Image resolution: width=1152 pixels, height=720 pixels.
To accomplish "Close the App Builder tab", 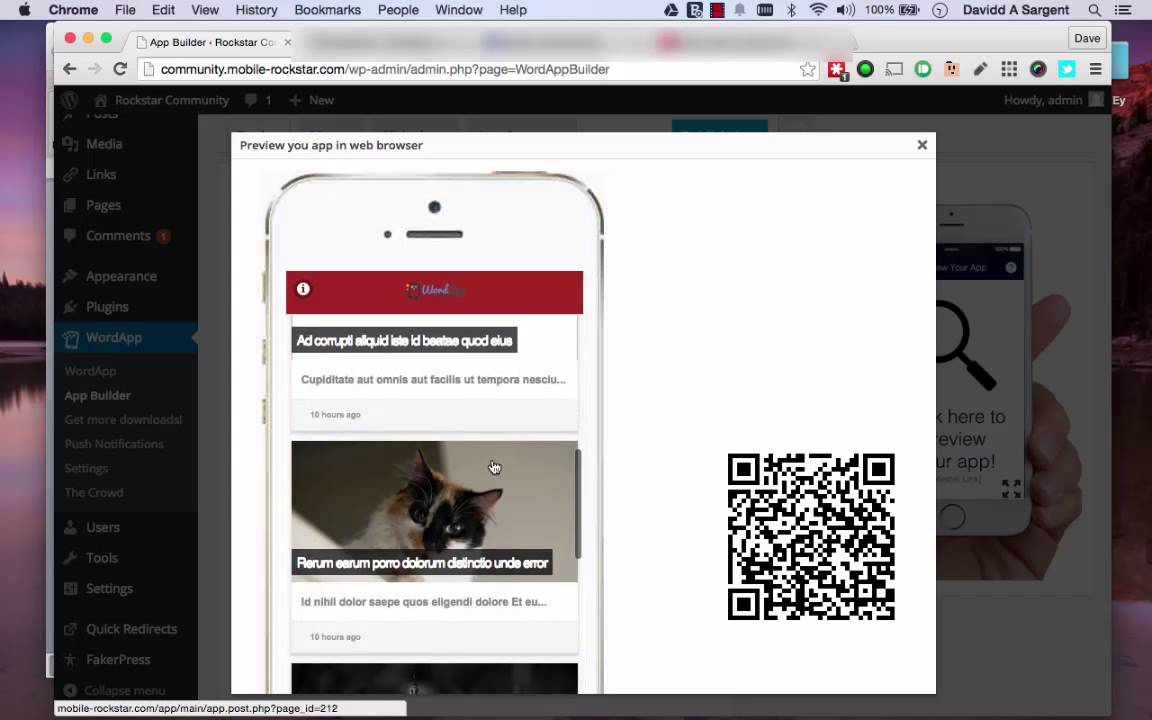I will click(x=287, y=42).
